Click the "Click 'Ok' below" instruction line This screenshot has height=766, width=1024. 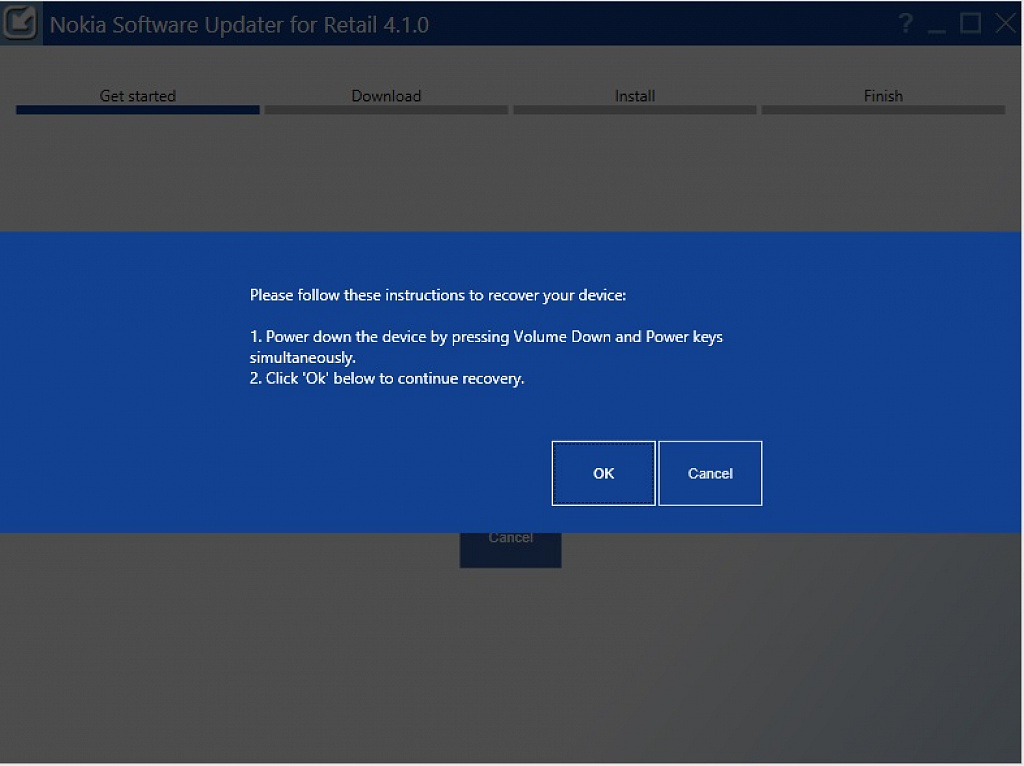pos(387,379)
